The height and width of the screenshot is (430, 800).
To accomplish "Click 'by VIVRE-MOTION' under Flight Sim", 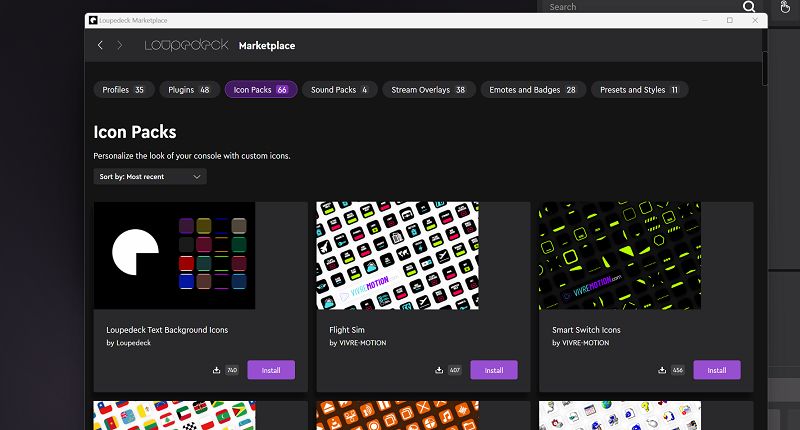I will (x=358, y=343).
